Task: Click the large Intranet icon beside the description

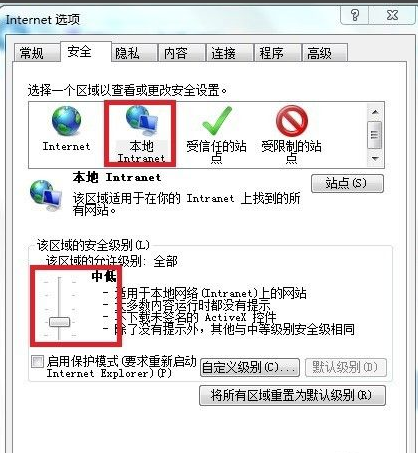Action: [46, 196]
